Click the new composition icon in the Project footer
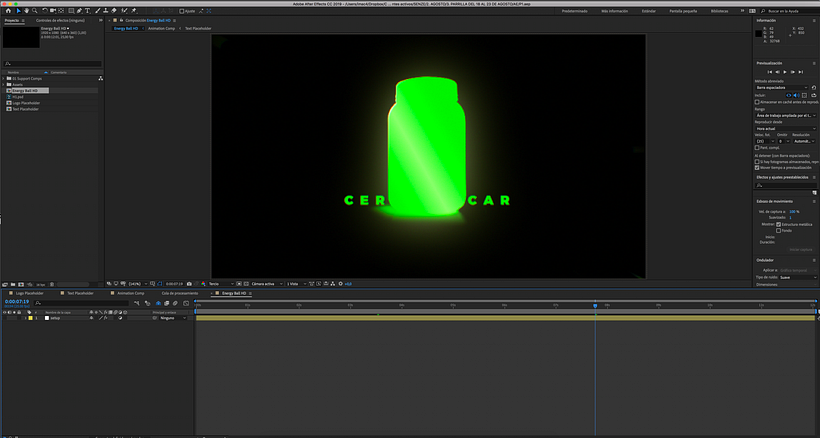This screenshot has width=820, height=438. (21, 284)
